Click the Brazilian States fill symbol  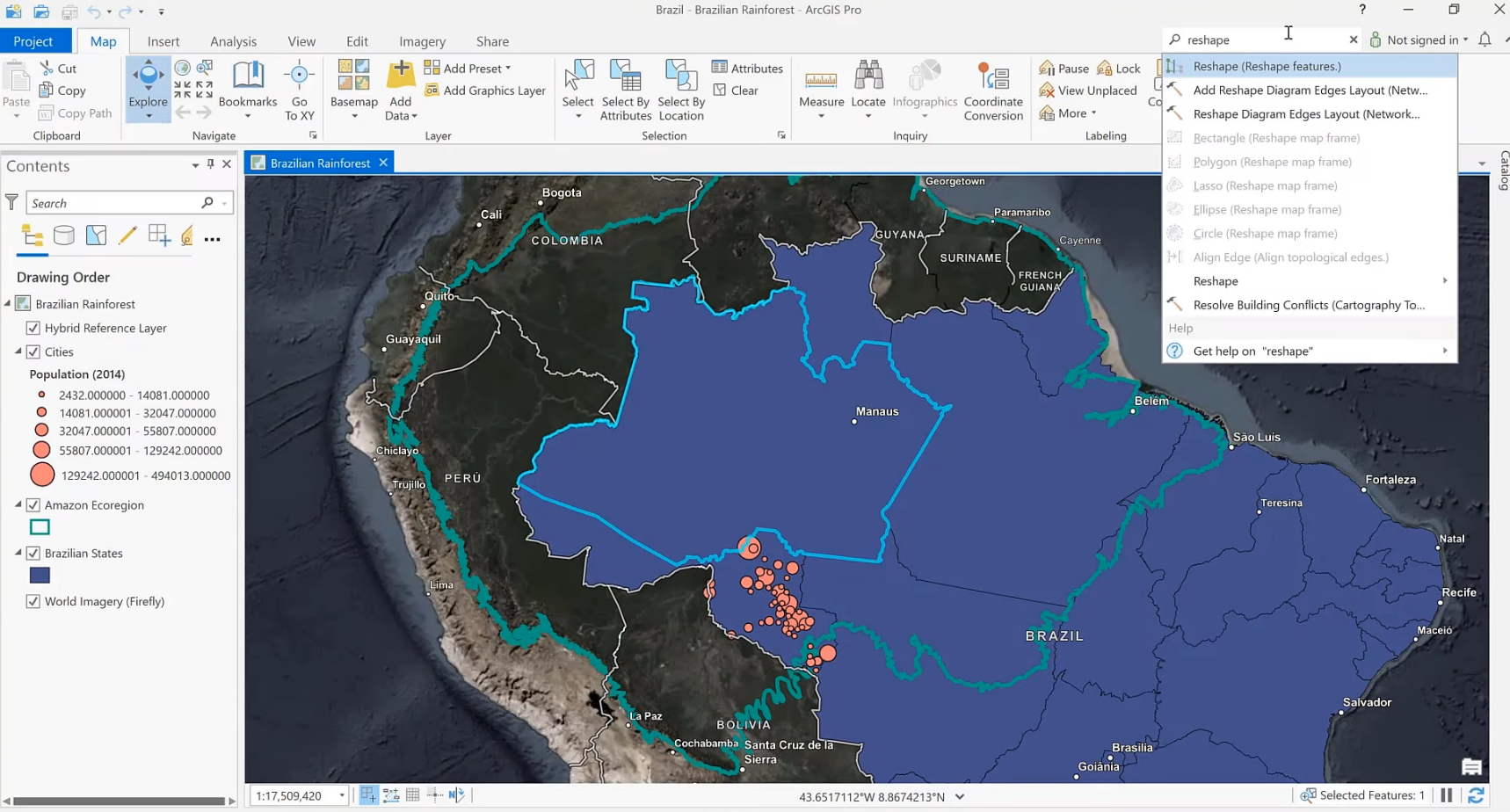coord(40,576)
